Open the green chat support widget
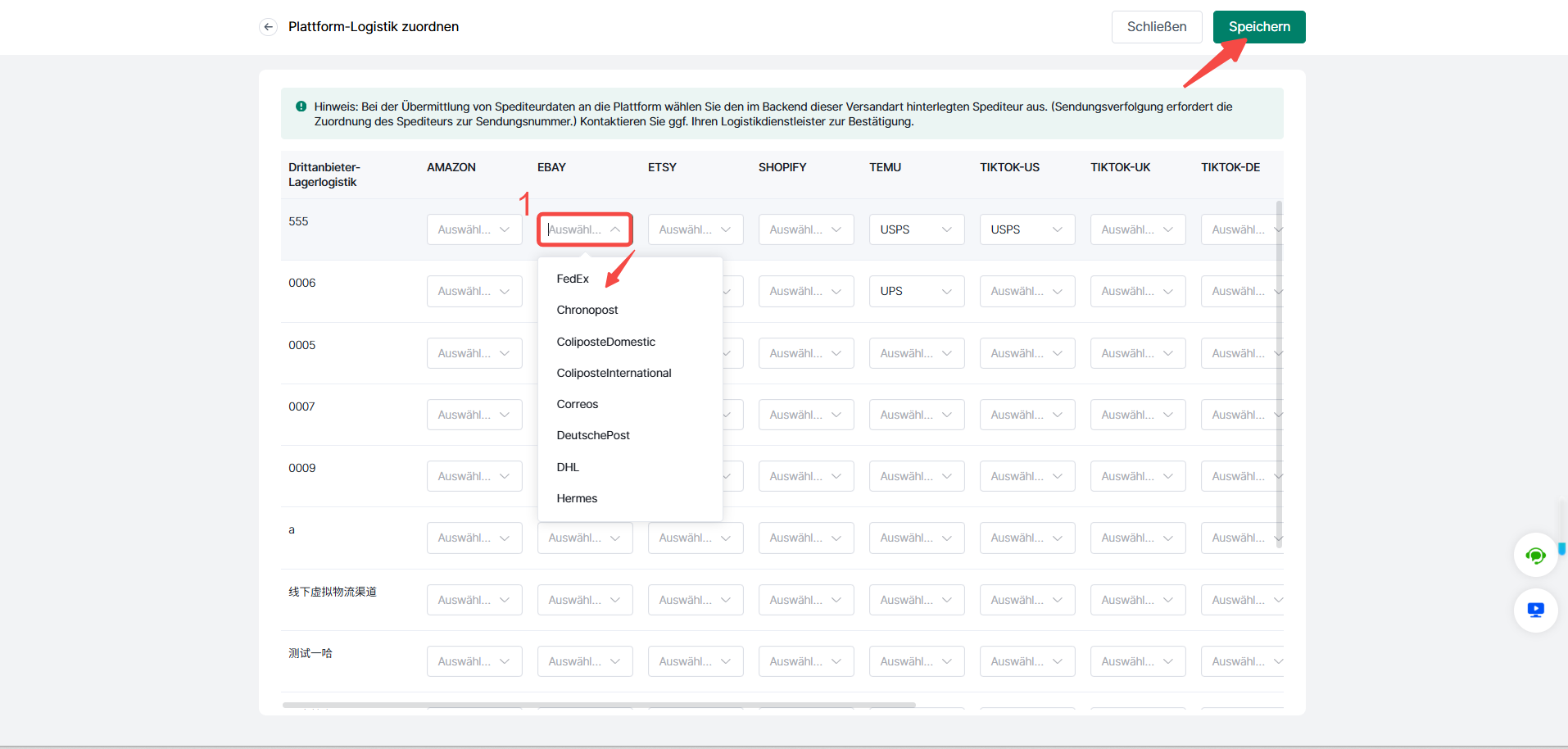1568x749 pixels. click(1535, 556)
